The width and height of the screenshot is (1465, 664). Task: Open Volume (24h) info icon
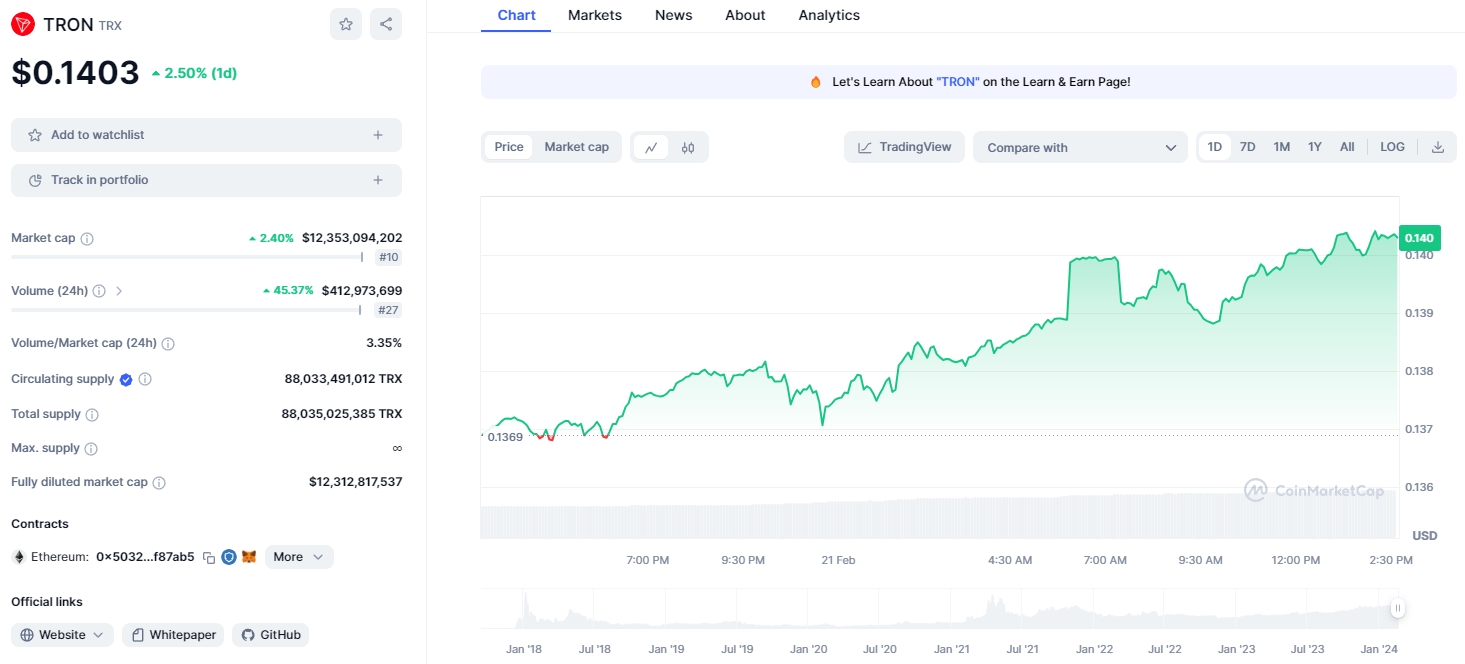coord(99,291)
